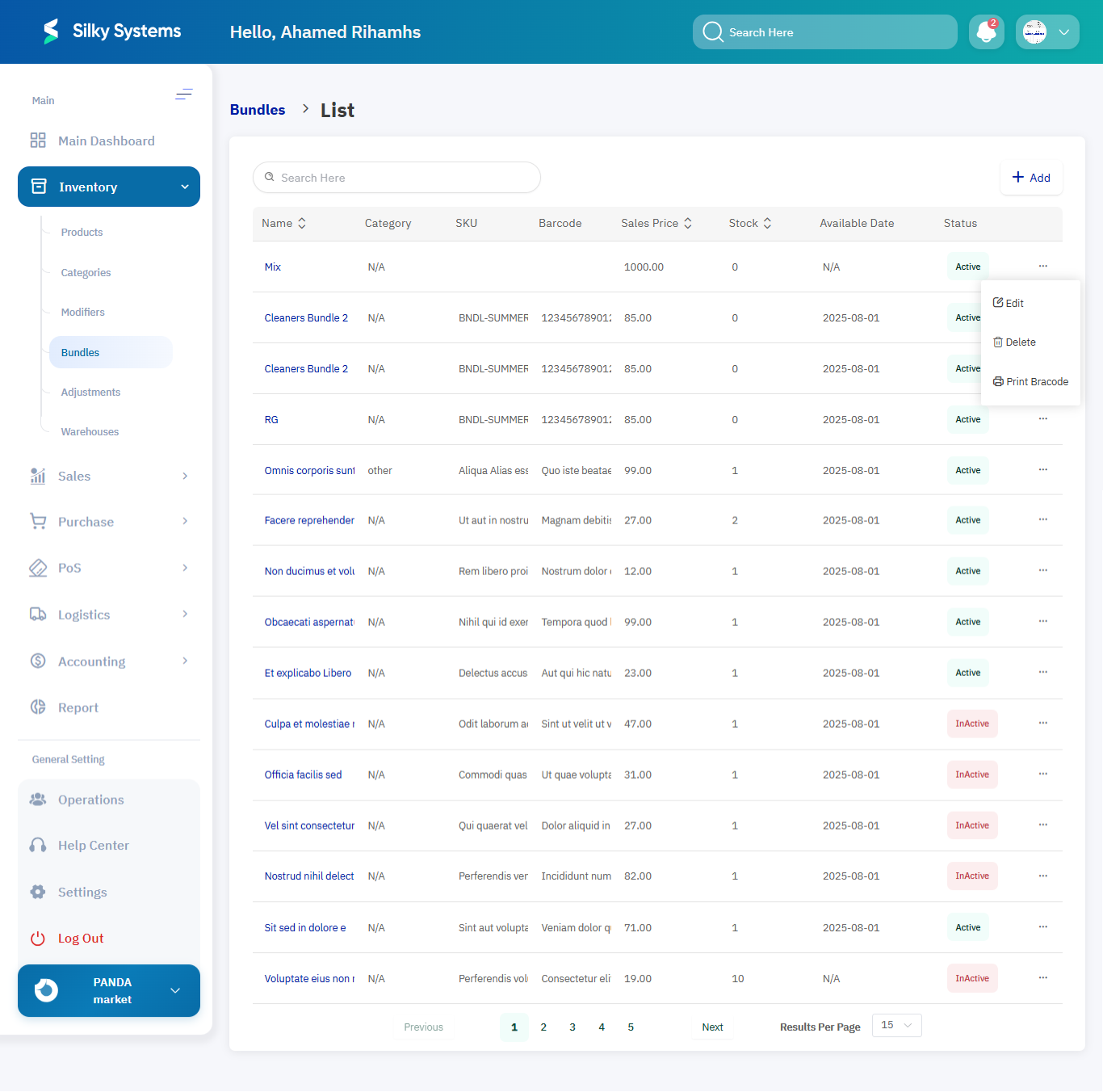
Task: Click the bundles Search Here field
Action: click(x=396, y=178)
